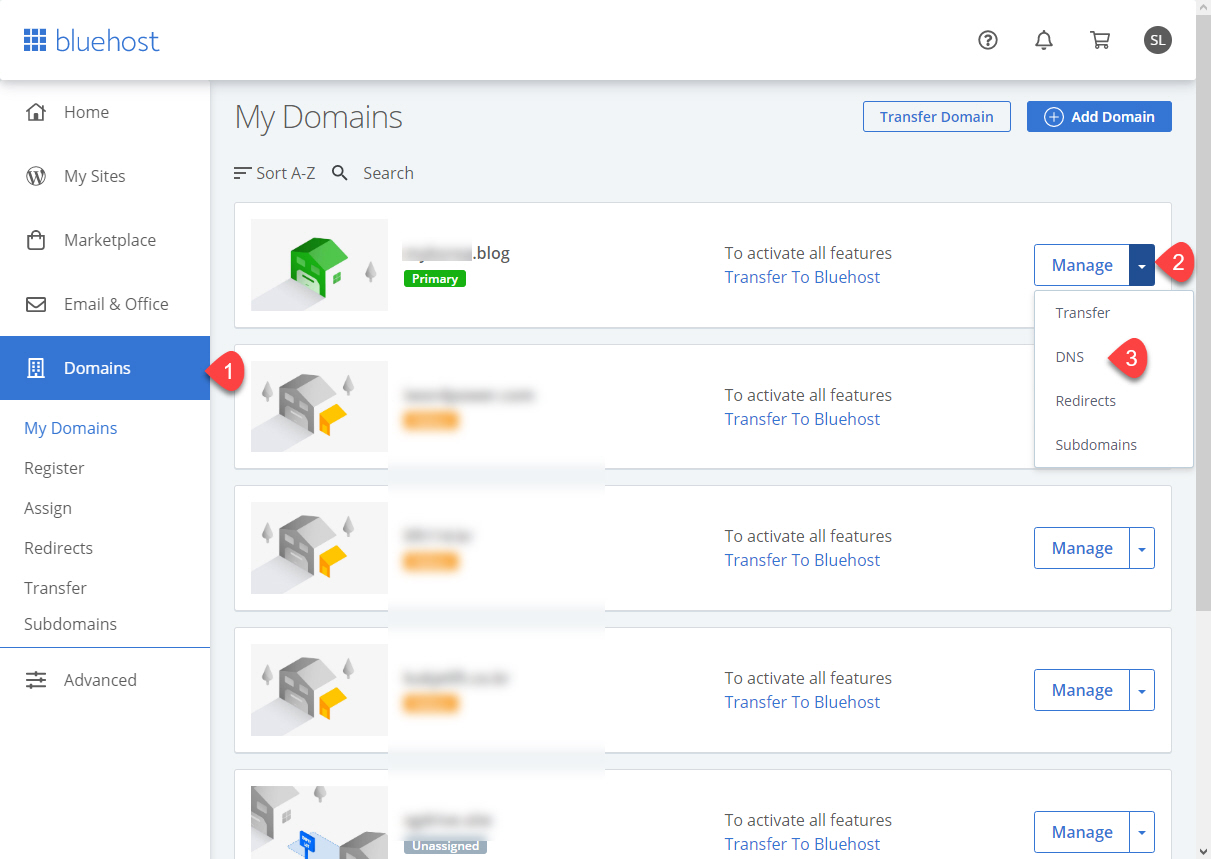Click into the Search domains field
1211x859 pixels.
[x=388, y=173]
